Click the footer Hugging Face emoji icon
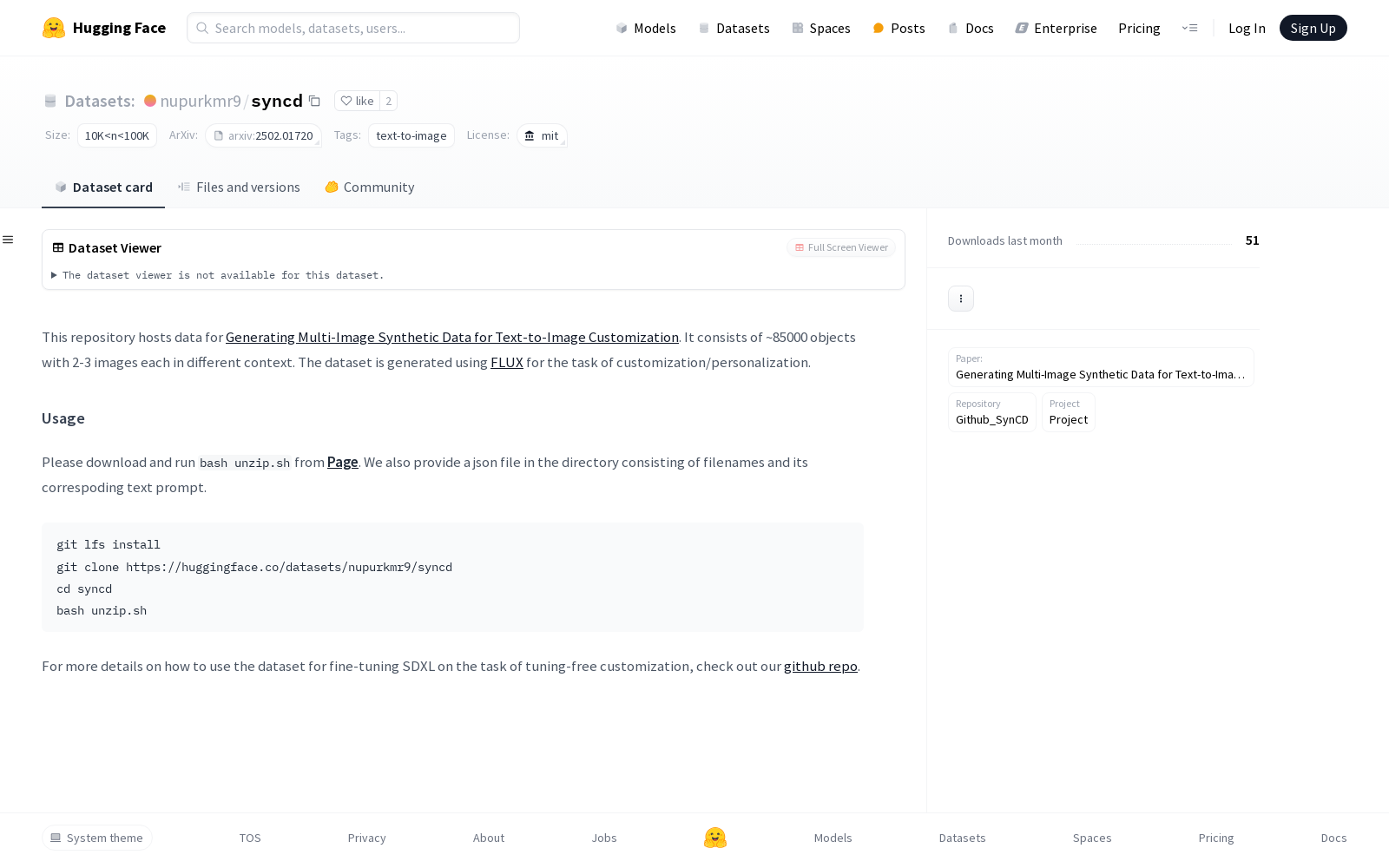 715,838
